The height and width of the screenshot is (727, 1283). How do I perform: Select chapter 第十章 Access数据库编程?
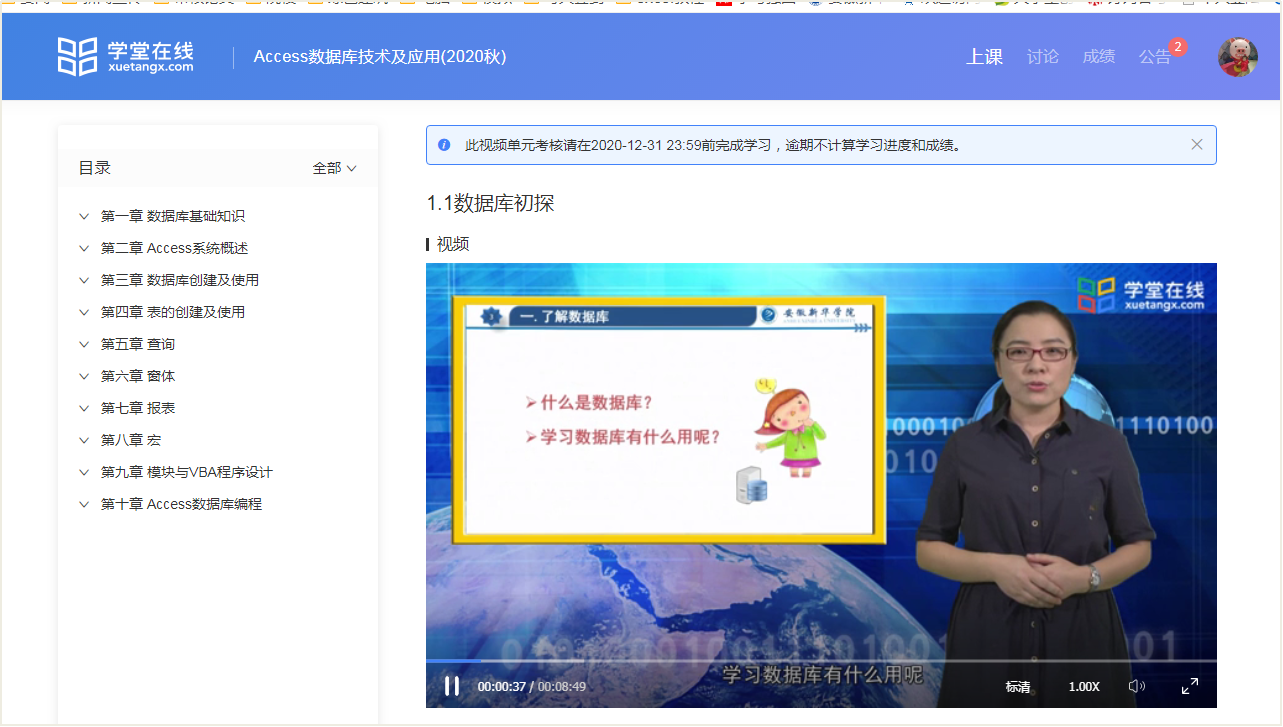181,504
